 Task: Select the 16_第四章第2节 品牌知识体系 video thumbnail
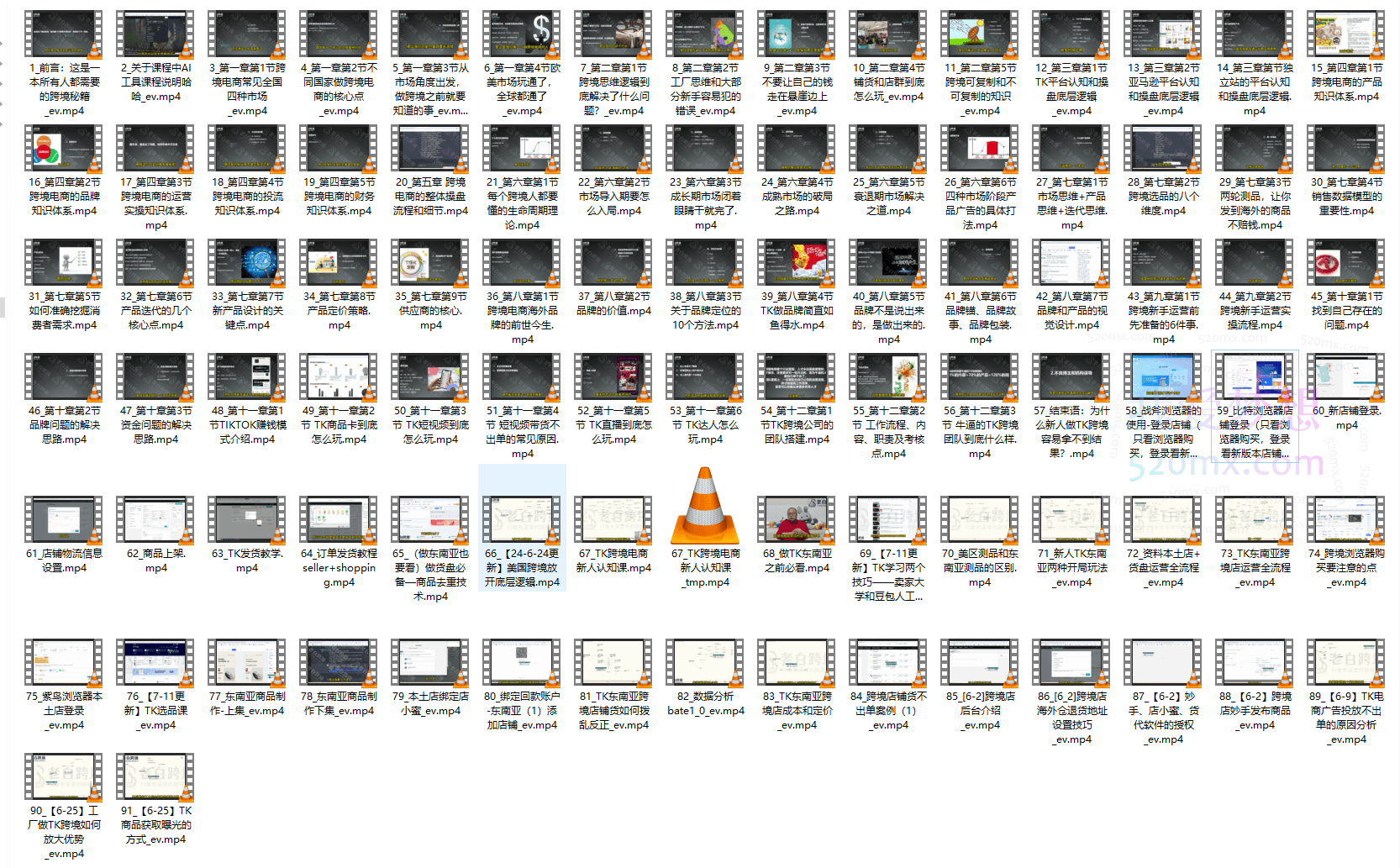click(x=64, y=149)
